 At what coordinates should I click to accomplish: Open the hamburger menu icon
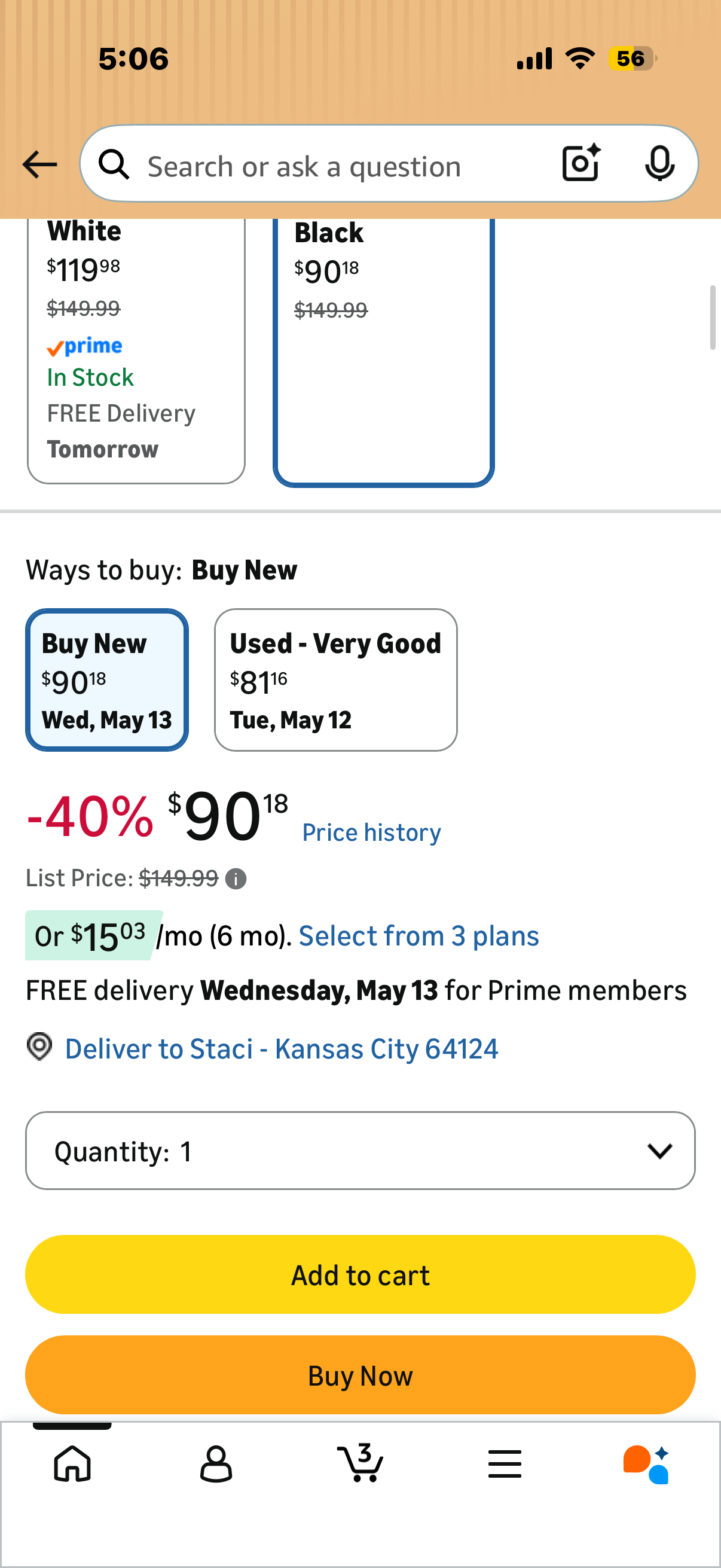[x=505, y=1463]
